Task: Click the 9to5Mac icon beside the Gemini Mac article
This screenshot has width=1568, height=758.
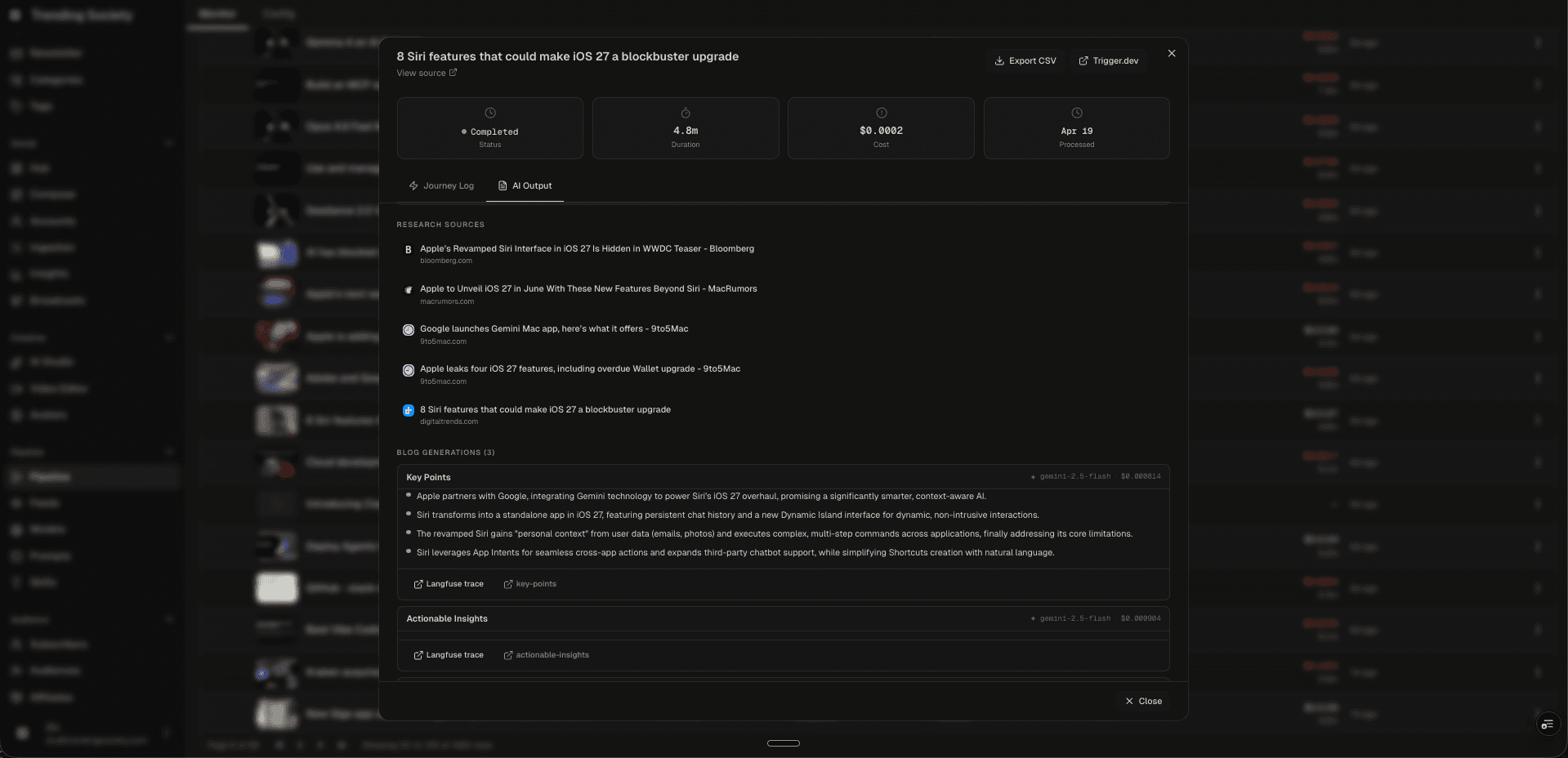Action: tap(409, 330)
